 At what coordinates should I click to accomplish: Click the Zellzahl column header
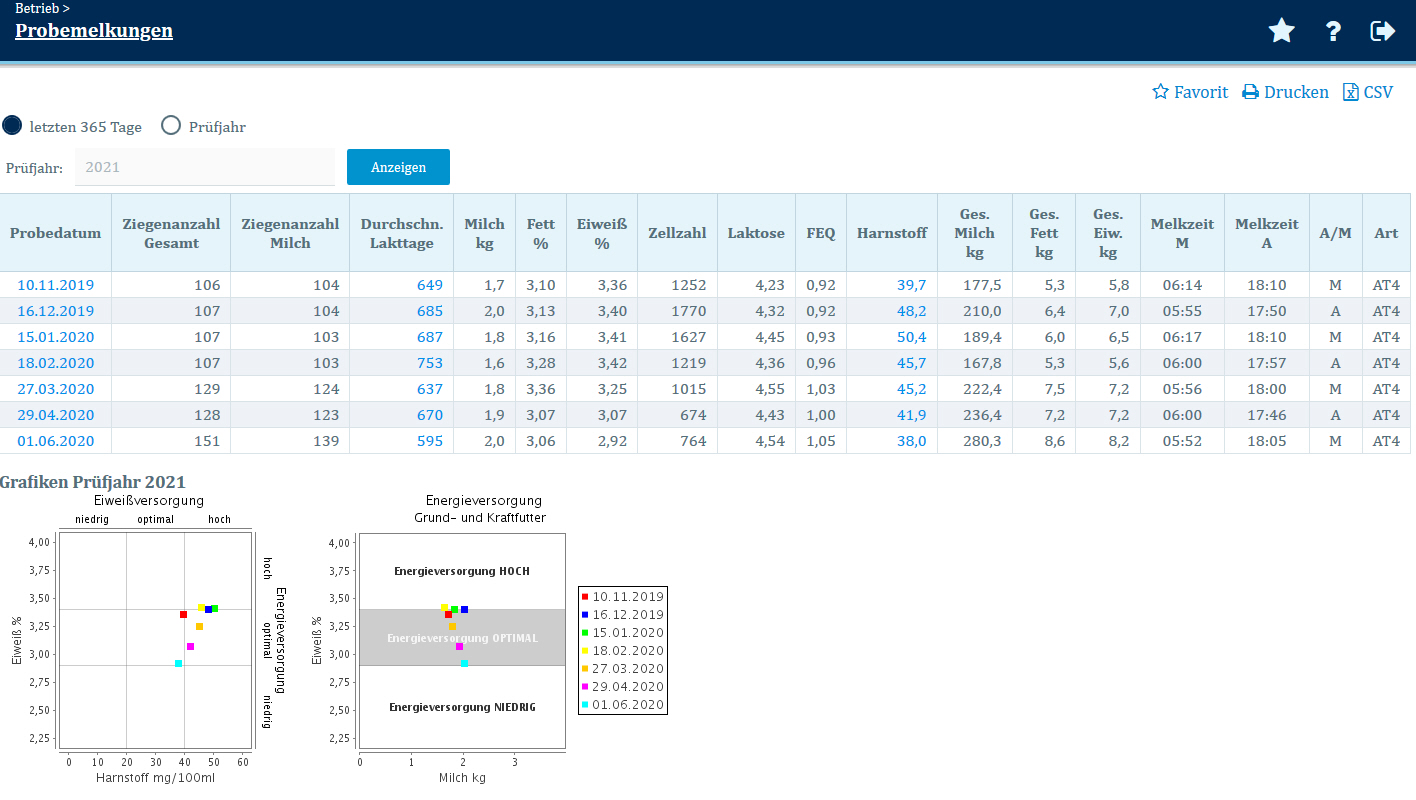[677, 233]
